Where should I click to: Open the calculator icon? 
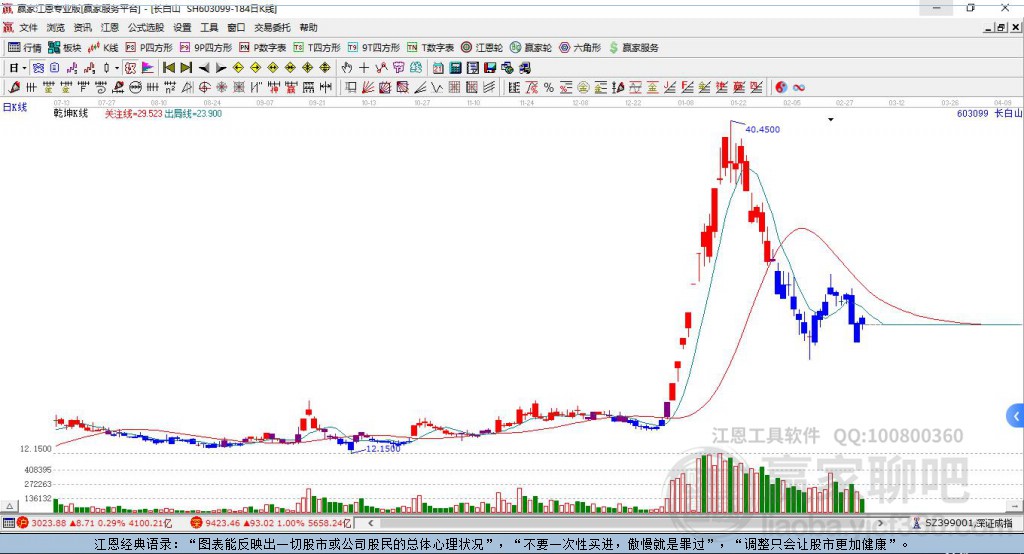pos(456,68)
